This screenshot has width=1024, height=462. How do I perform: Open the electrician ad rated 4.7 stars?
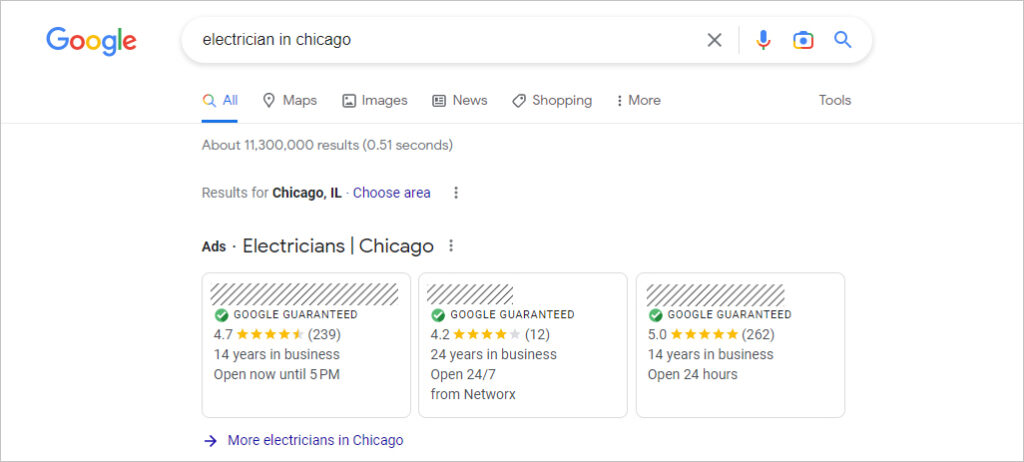(306, 345)
